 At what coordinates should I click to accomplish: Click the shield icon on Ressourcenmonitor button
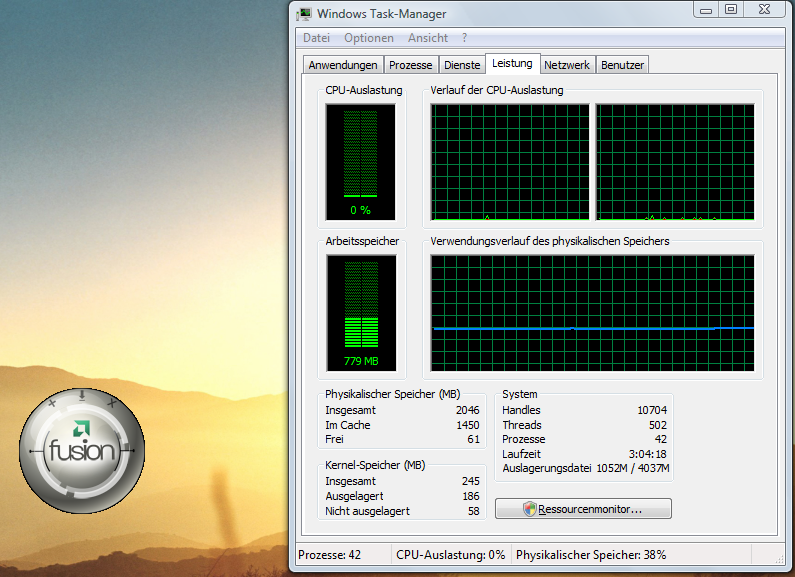pos(529,509)
